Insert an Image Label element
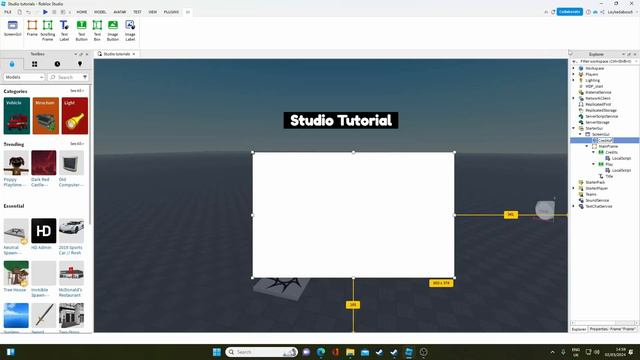 (x=130, y=31)
